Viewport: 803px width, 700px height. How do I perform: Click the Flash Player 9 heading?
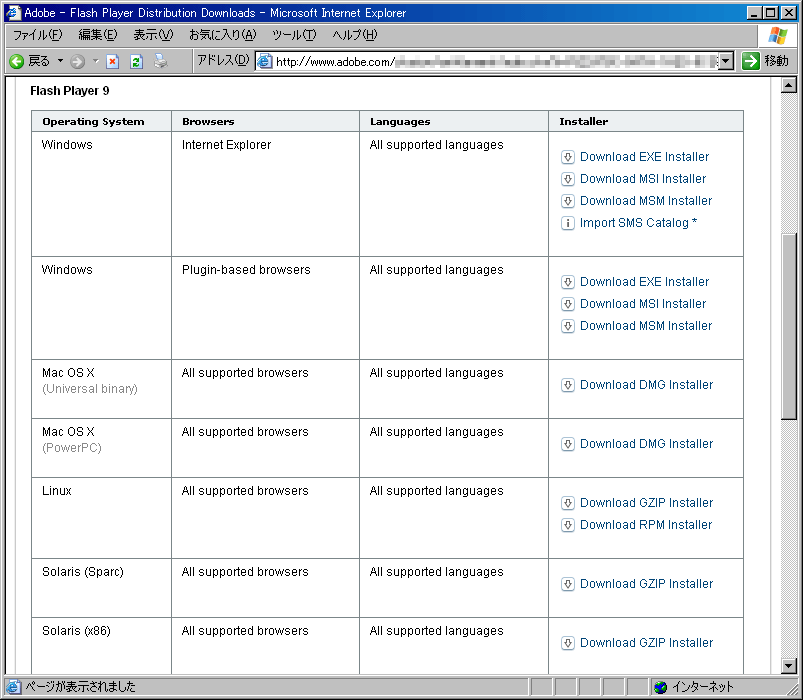[x=70, y=91]
